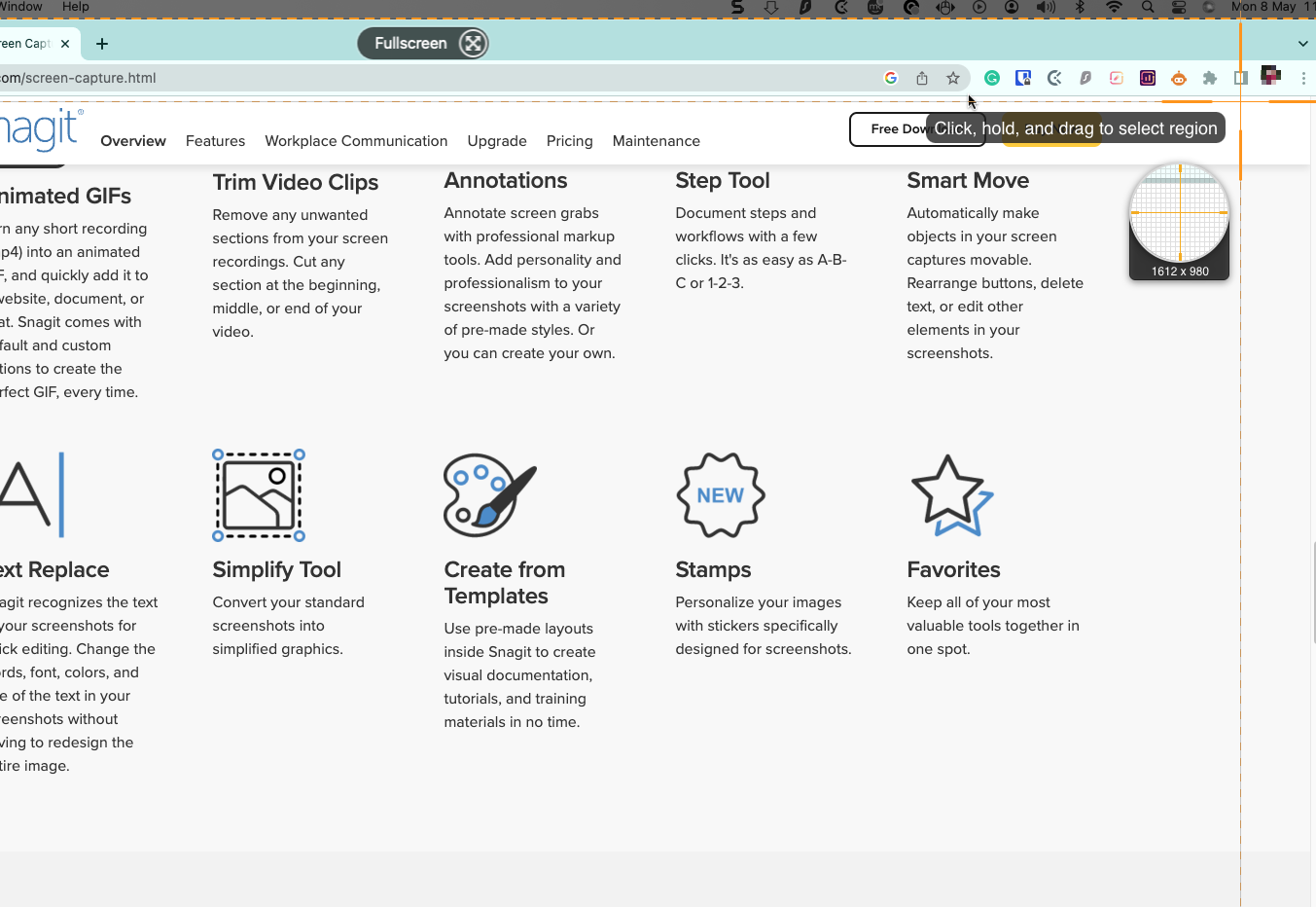Click the Free Download button
Screen dimensions: 1316x907
917,129
